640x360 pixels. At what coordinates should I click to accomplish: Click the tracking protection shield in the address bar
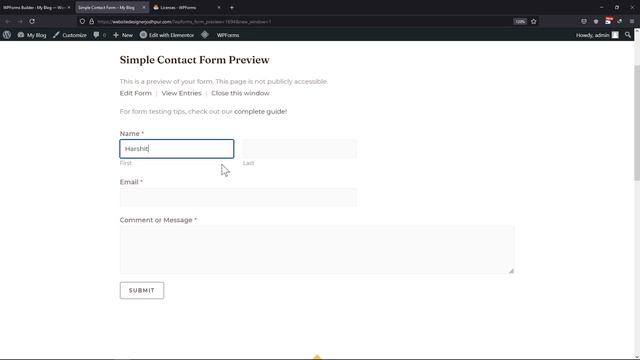point(82,21)
